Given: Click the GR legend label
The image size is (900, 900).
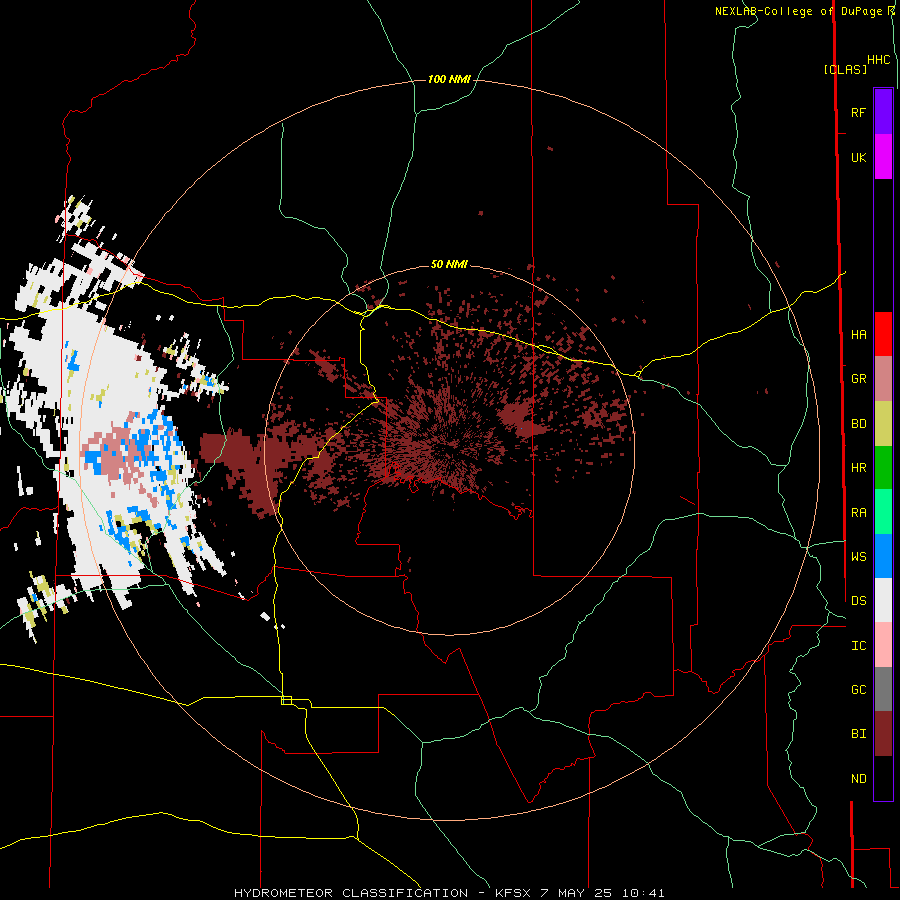Looking at the screenshot, I should pyautogui.click(x=858, y=379).
